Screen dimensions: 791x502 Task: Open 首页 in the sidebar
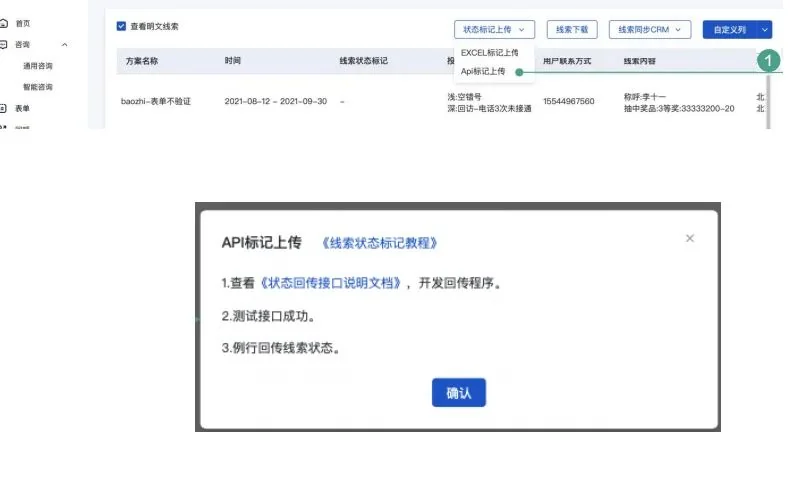23,23
